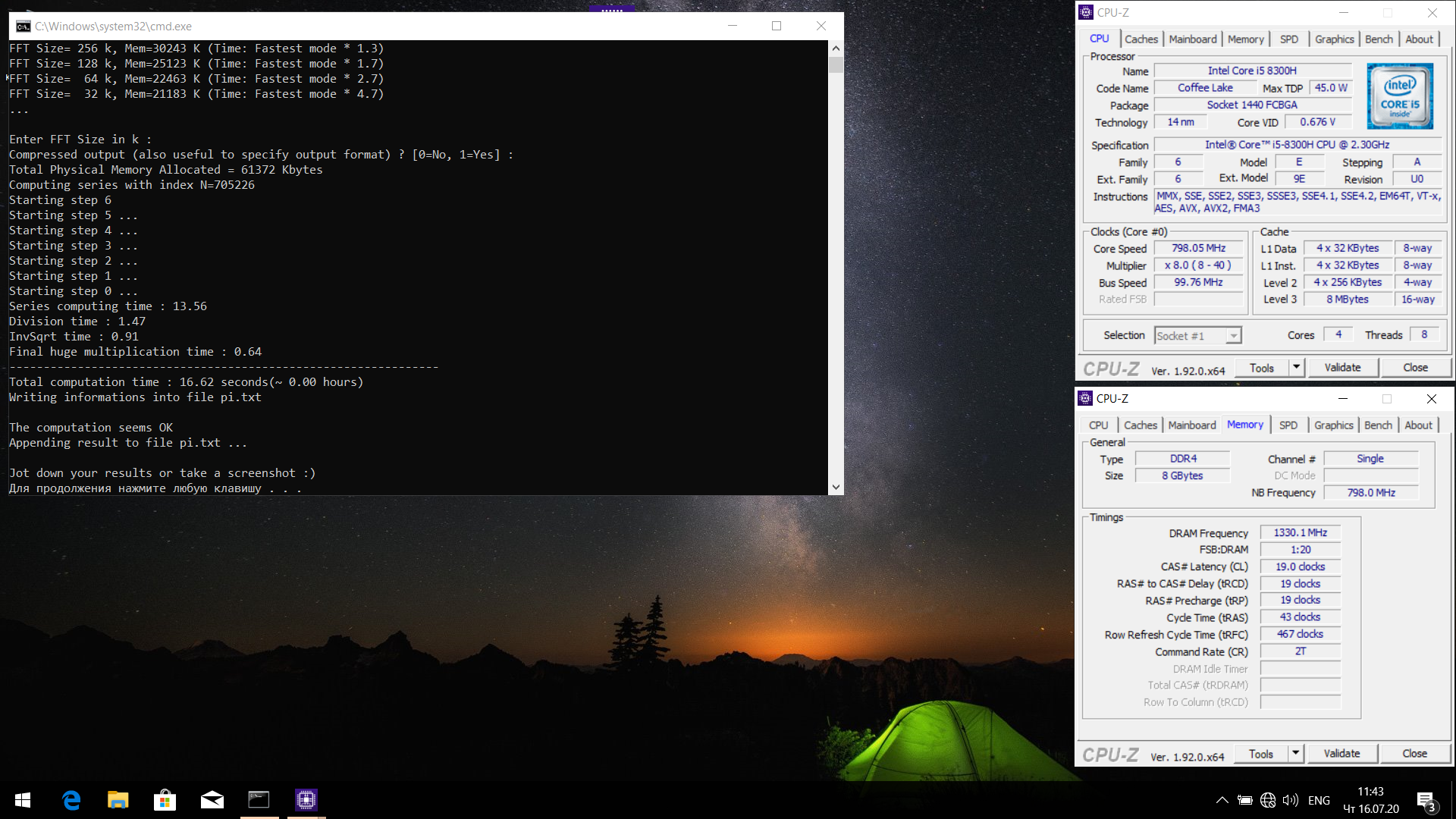The height and width of the screenshot is (819, 1456).
Task: Click Tools button in lower CPU-Z
Action: [1260, 754]
